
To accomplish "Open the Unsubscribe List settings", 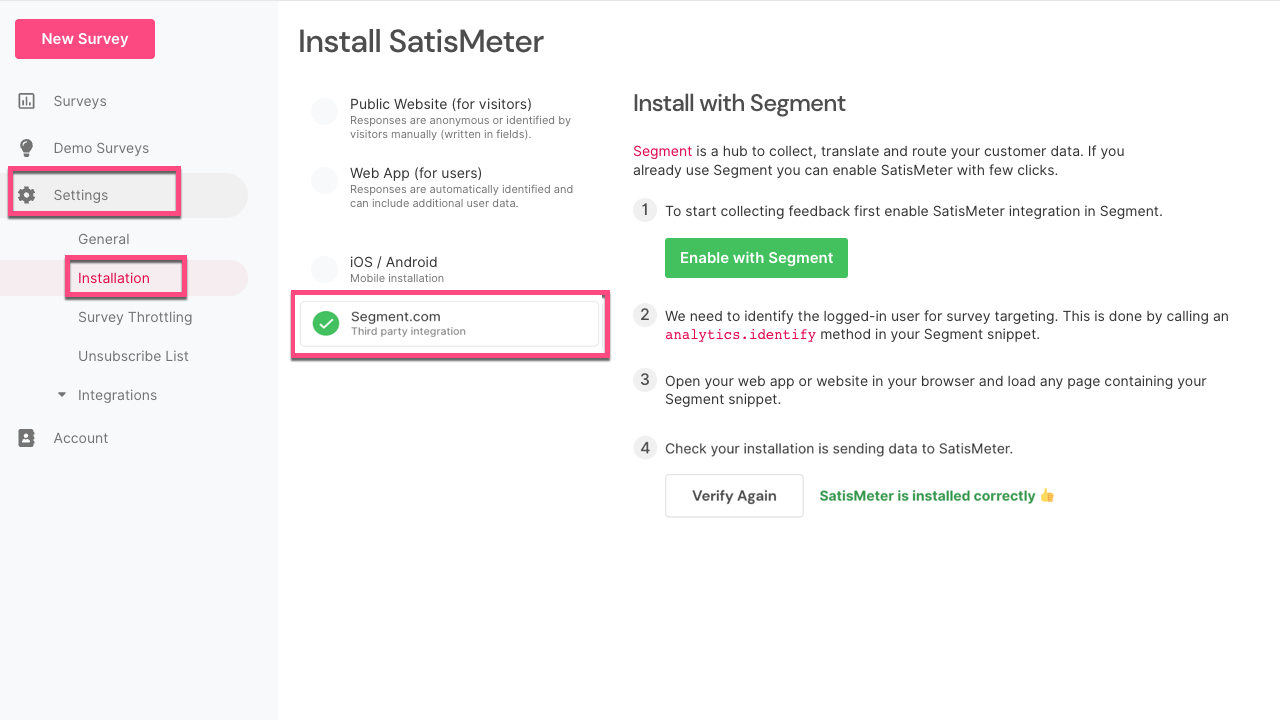I will 131,356.
